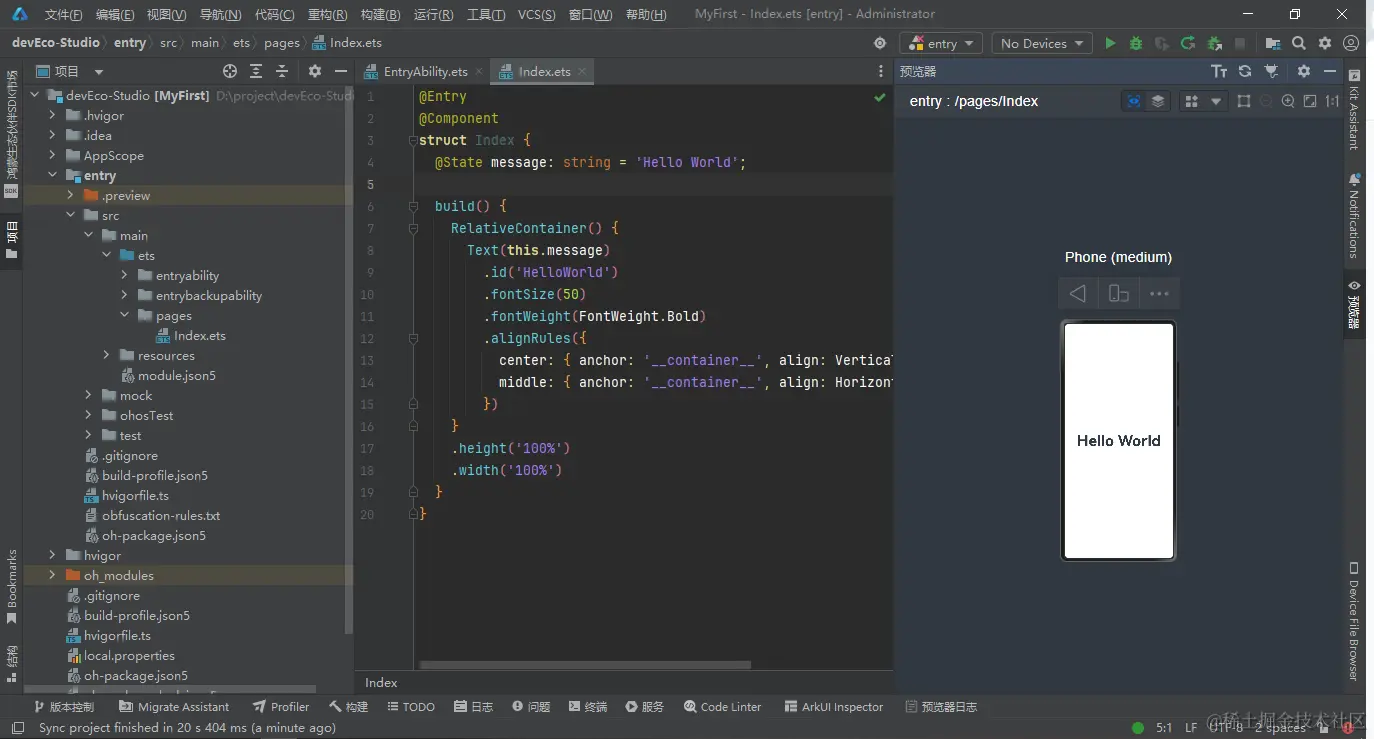Click the frame icon left of the preview zoom-out button
This screenshot has height=739, width=1374.
click(x=1244, y=101)
